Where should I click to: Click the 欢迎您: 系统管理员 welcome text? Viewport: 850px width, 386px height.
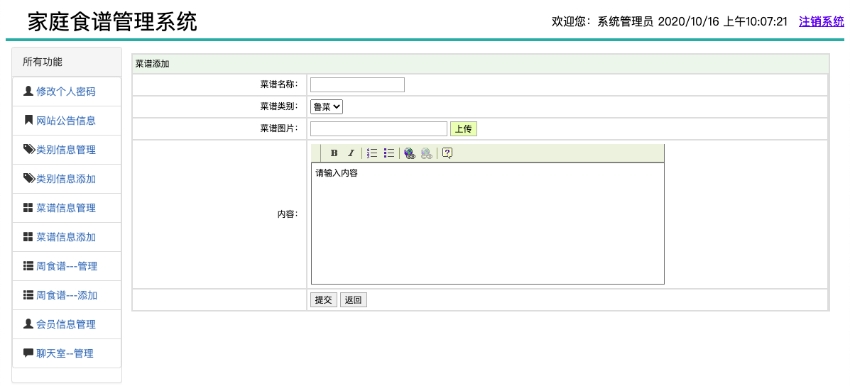[x=602, y=22]
